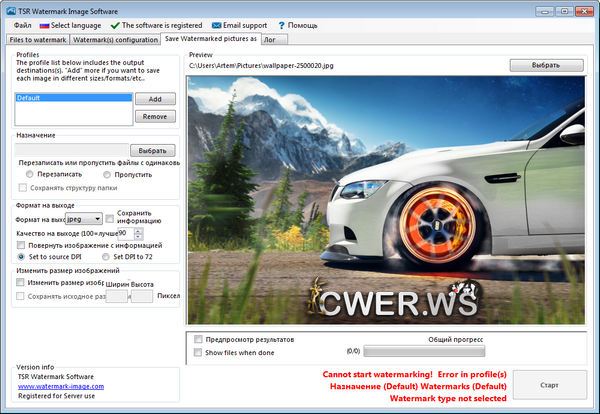
Task: Enable Сохранить информацию checkbox
Action: coord(110,218)
